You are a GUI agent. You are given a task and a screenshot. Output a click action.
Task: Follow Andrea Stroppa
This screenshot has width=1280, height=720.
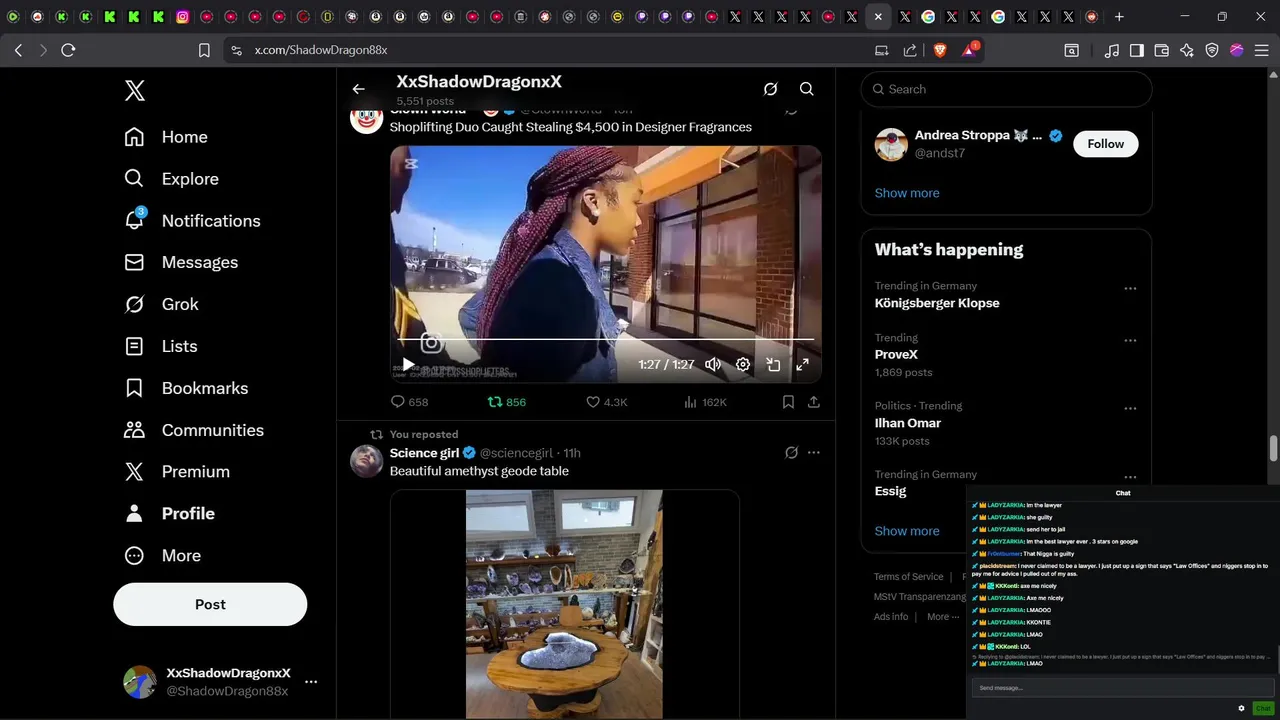(1105, 144)
